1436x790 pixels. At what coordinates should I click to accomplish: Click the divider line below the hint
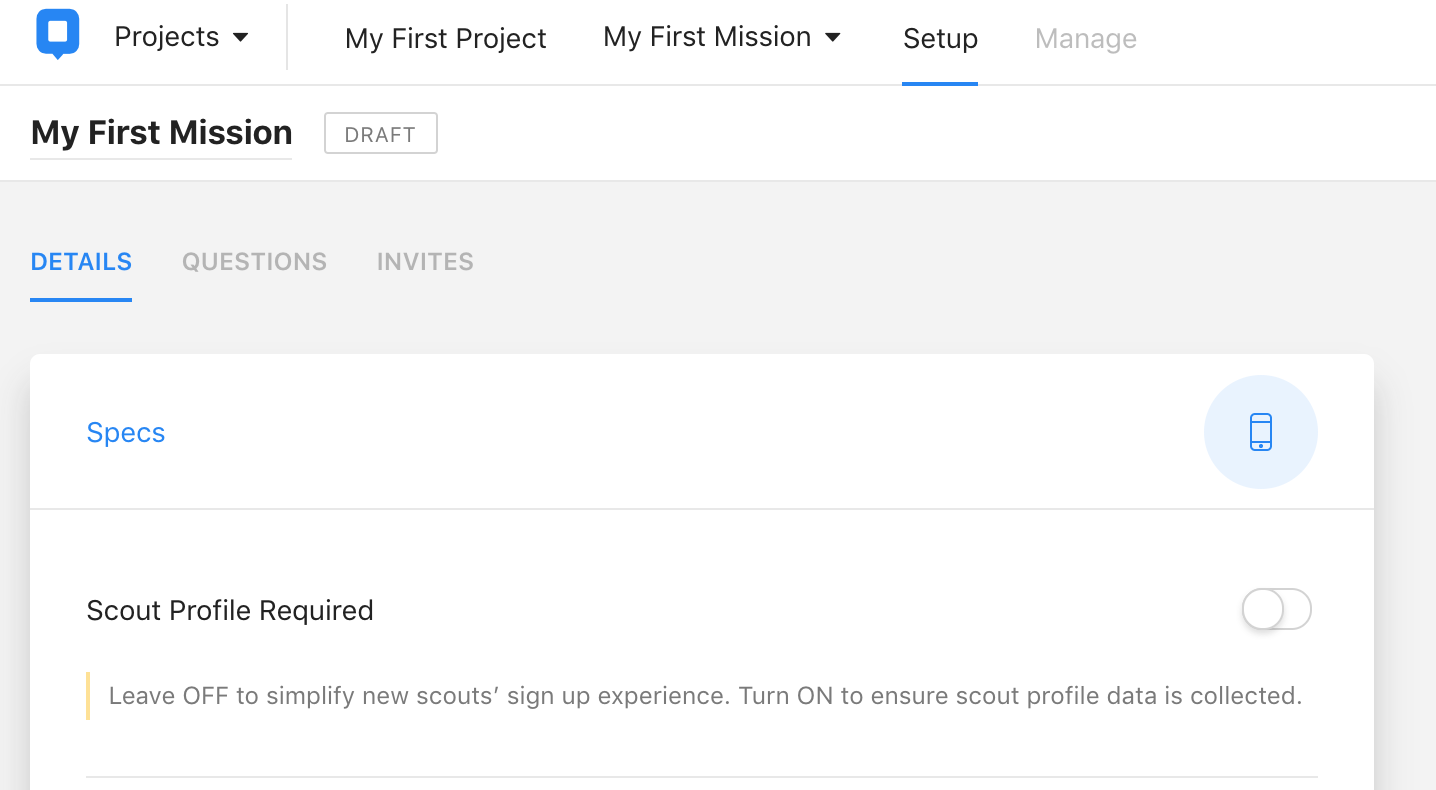tap(702, 777)
